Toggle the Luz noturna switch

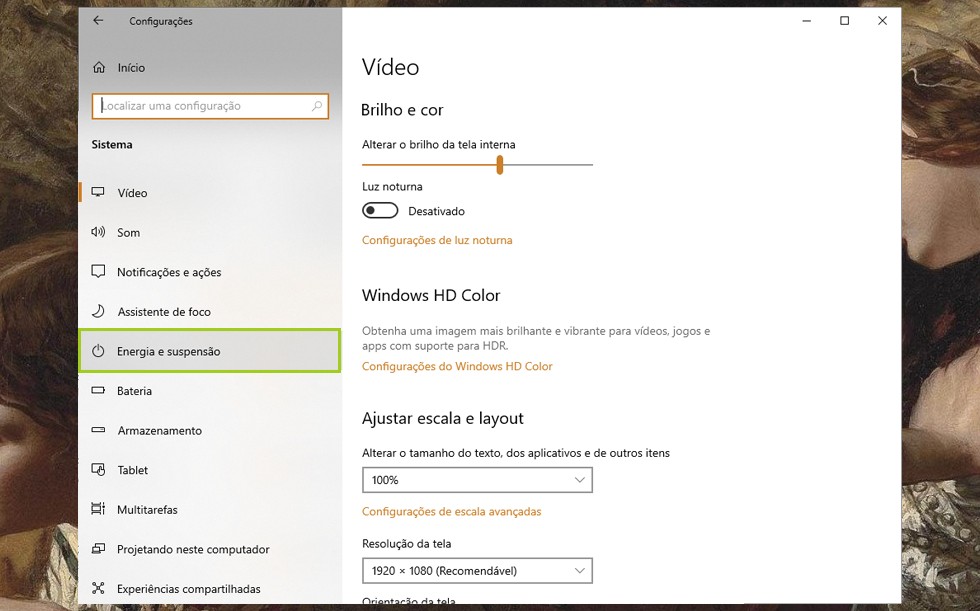[x=380, y=211]
